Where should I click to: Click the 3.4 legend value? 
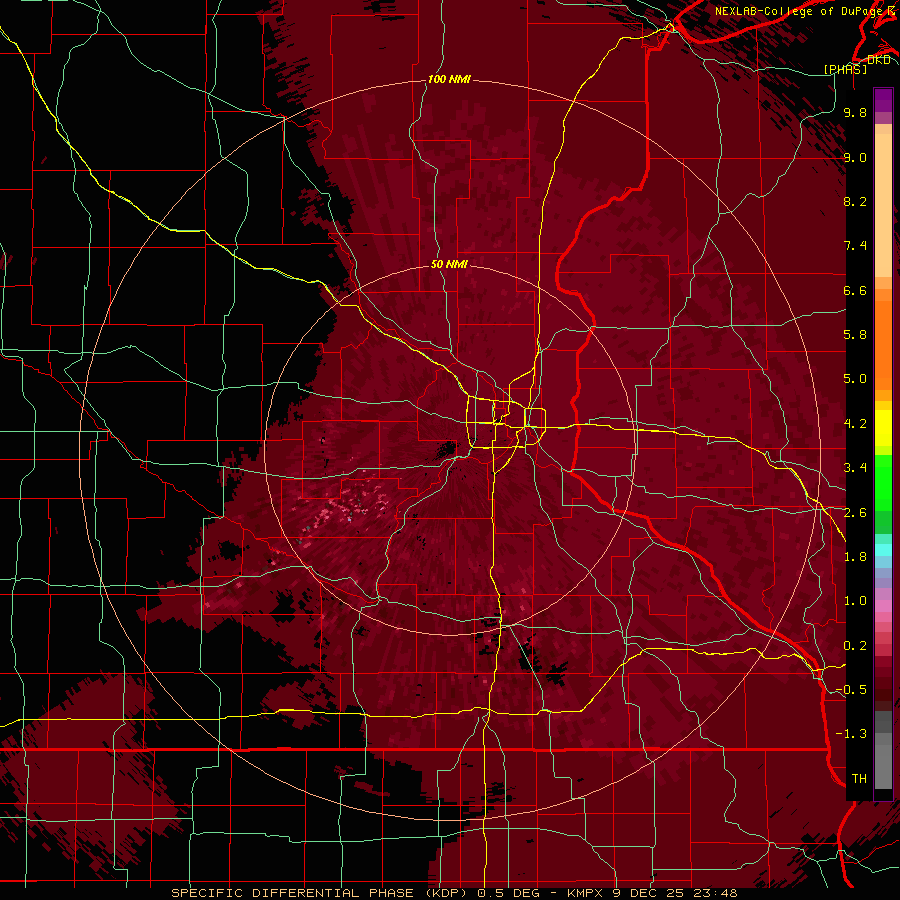pos(855,468)
